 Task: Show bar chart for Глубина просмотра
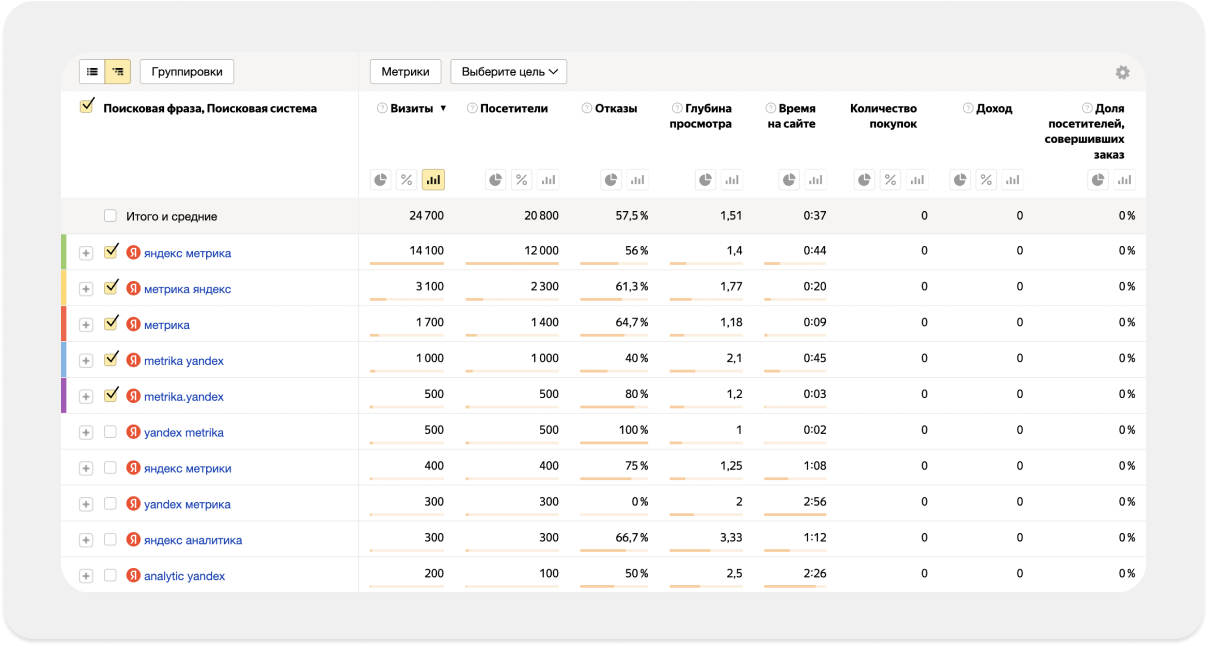[732, 180]
